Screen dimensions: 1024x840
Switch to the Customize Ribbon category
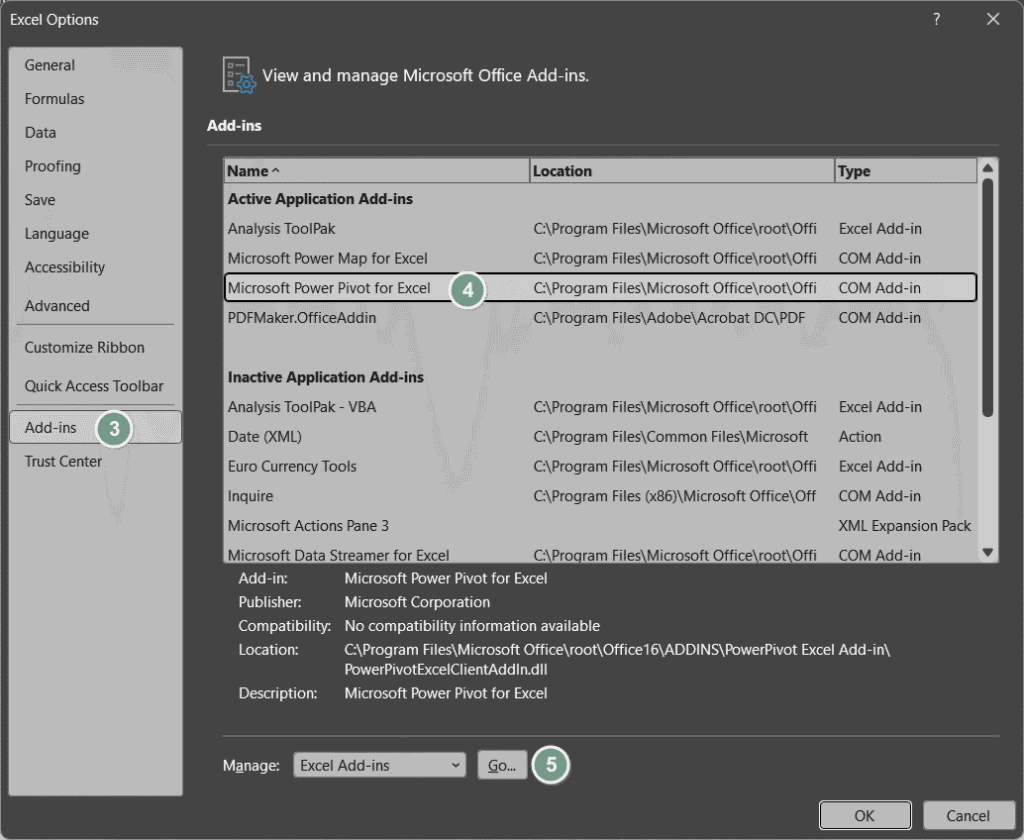[85, 347]
